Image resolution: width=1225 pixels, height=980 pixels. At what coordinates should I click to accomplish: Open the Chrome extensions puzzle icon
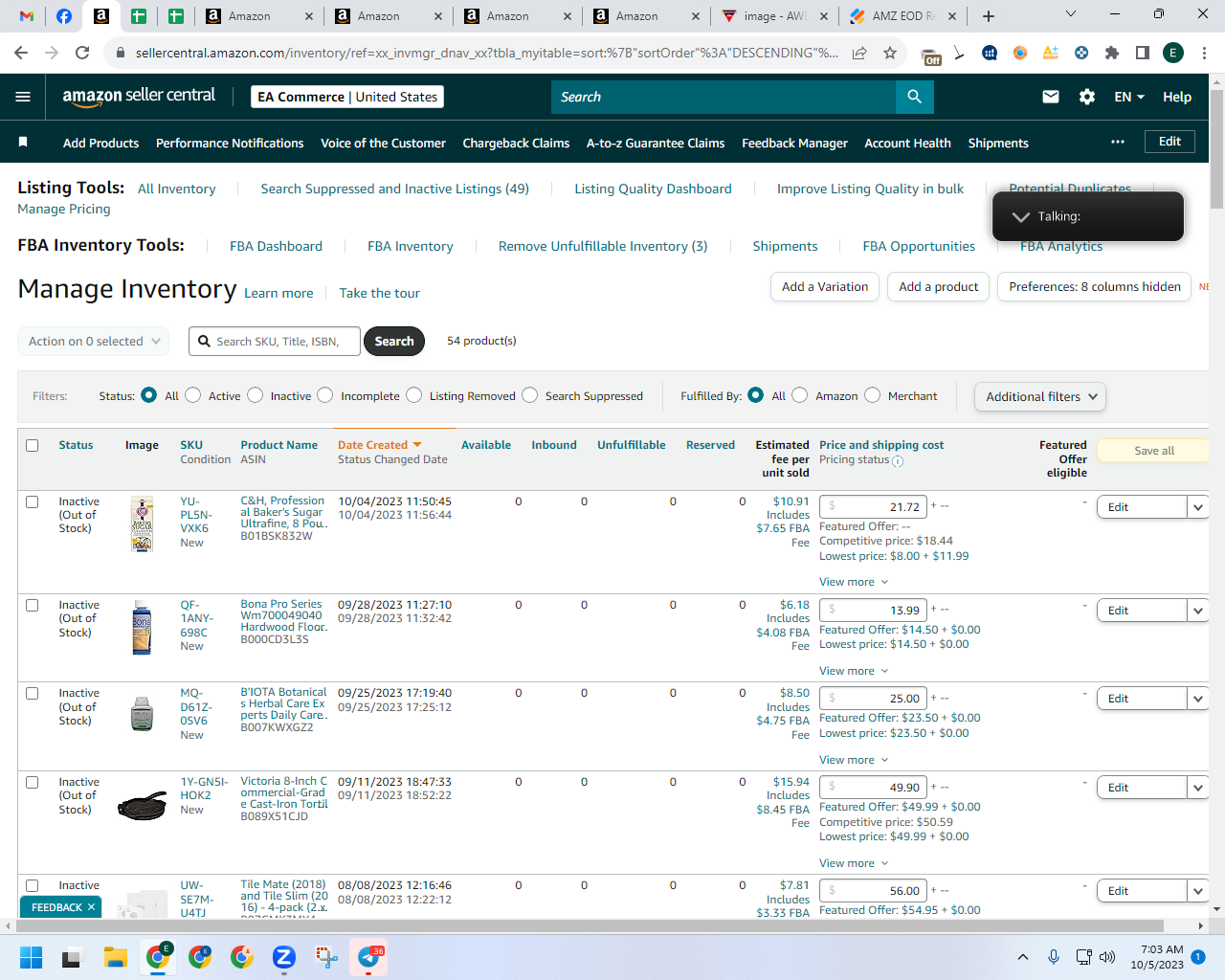[x=1112, y=53]
